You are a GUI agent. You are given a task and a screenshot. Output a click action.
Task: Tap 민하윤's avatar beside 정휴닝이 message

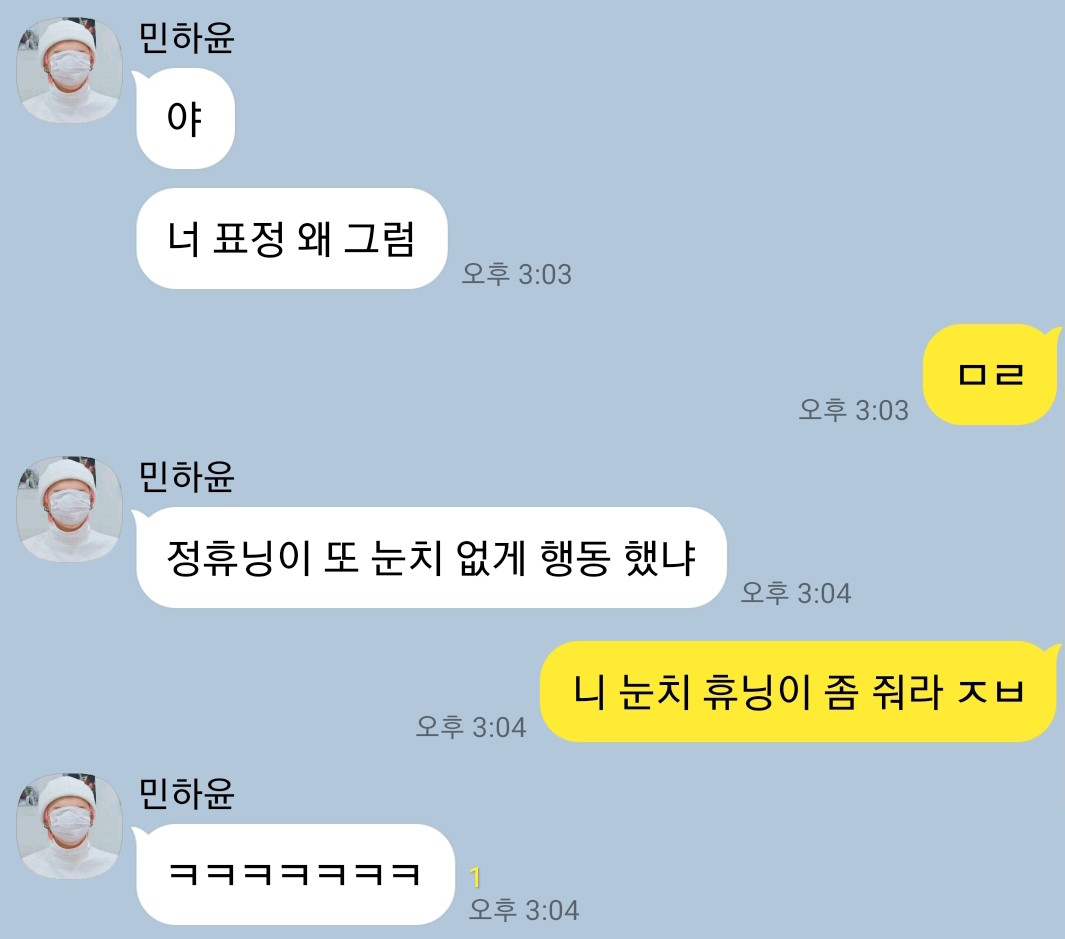click(x=69, y=509)
